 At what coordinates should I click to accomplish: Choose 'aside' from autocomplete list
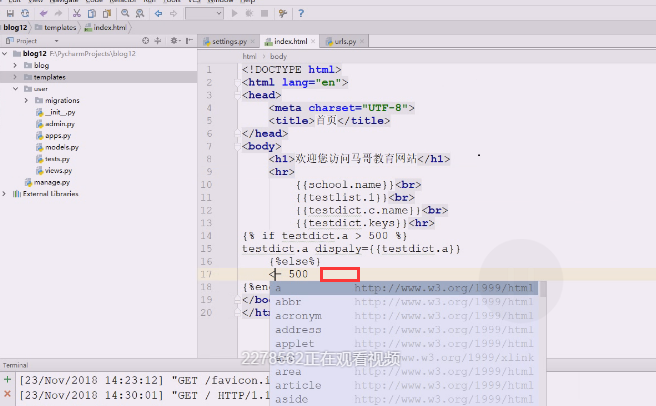[x=405, y=399]
